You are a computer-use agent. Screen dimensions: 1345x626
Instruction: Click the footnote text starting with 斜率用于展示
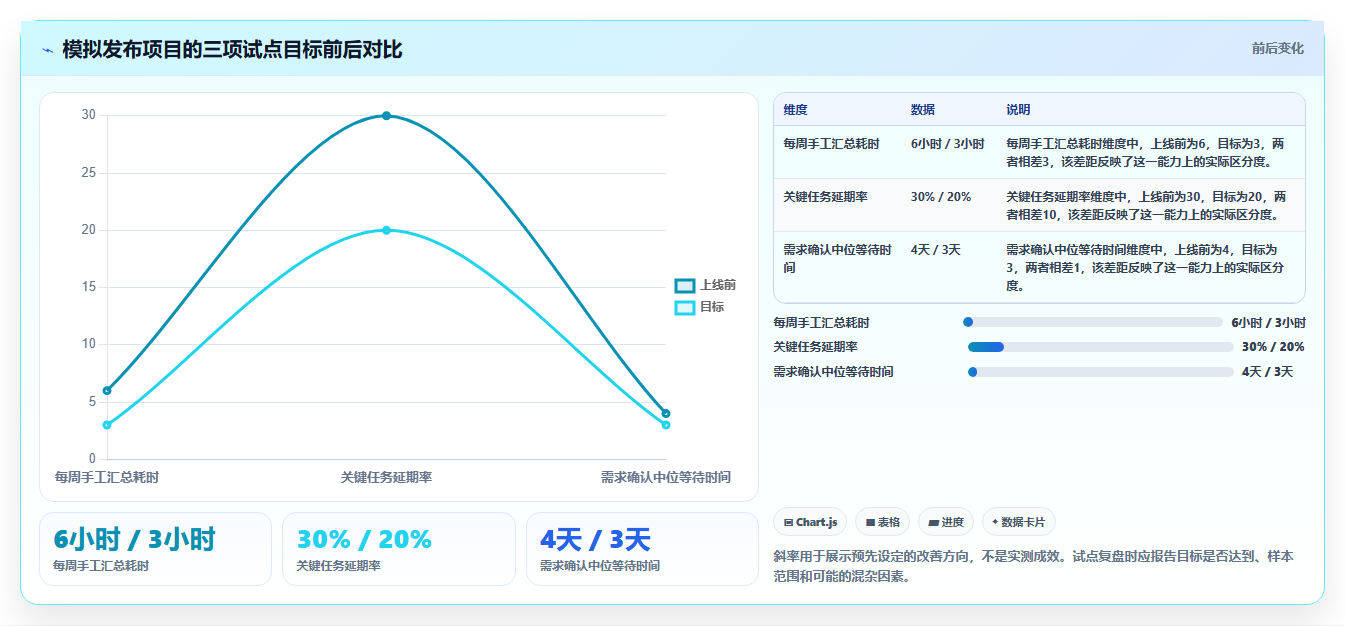[x=1034, y=566]
